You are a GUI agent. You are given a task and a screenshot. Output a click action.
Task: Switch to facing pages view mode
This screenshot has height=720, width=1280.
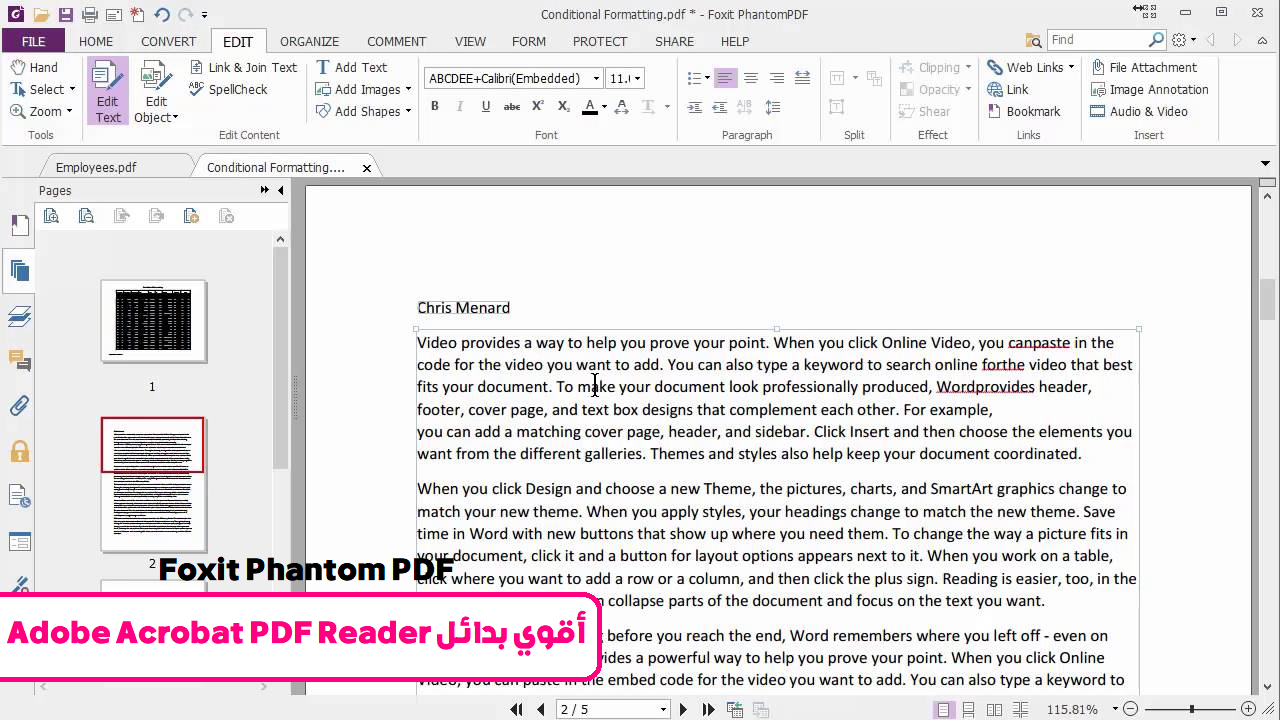click(x=994, y=709)
